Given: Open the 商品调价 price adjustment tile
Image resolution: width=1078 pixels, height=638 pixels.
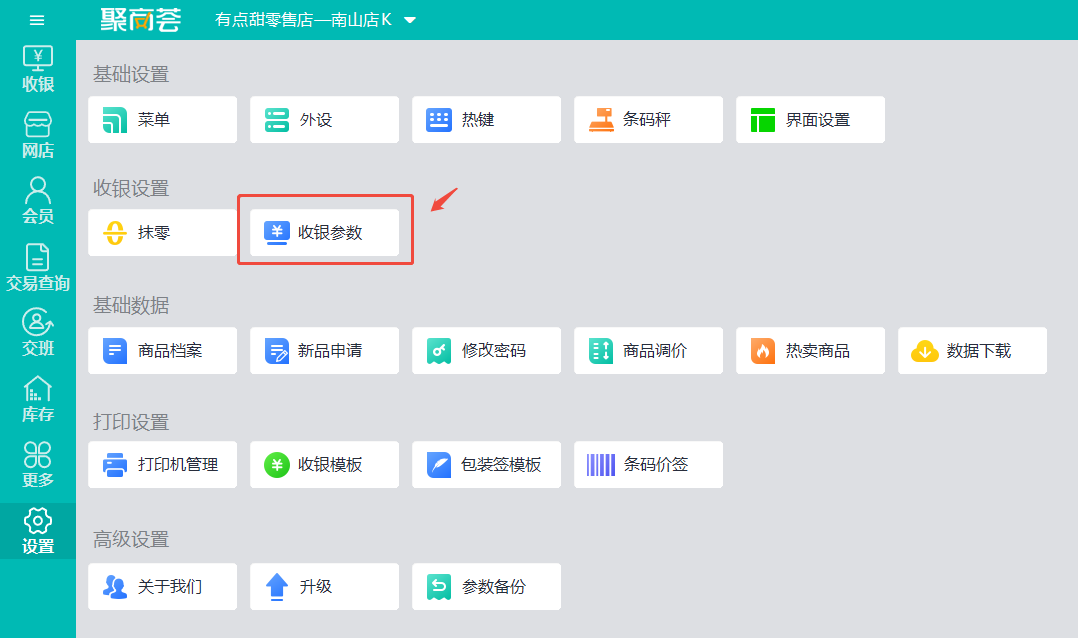Looking at the screenshot, I should [648, 351].
